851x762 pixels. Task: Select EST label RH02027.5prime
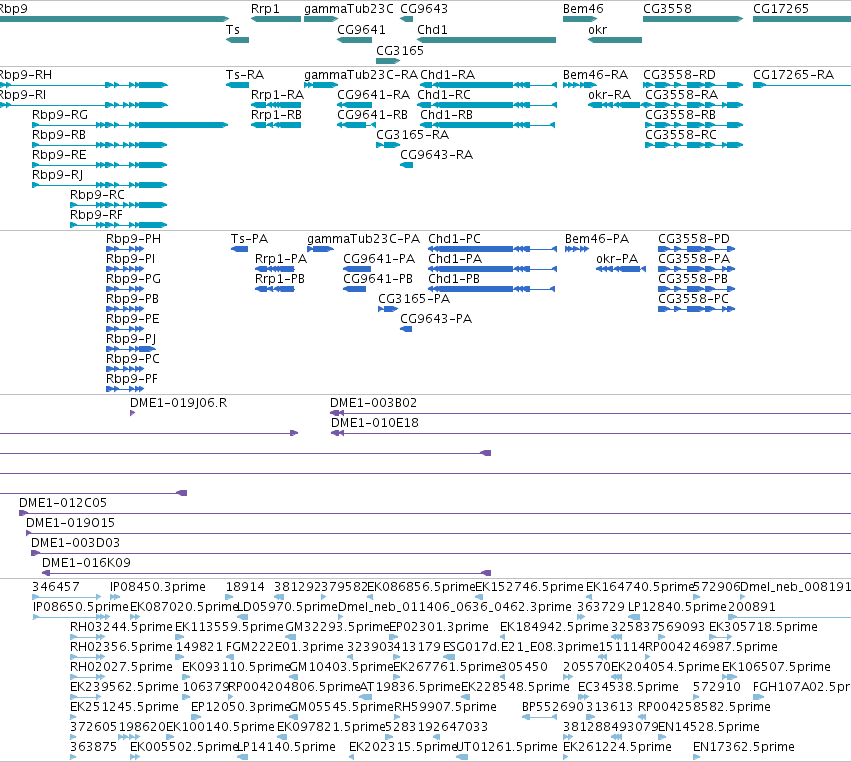121,667
